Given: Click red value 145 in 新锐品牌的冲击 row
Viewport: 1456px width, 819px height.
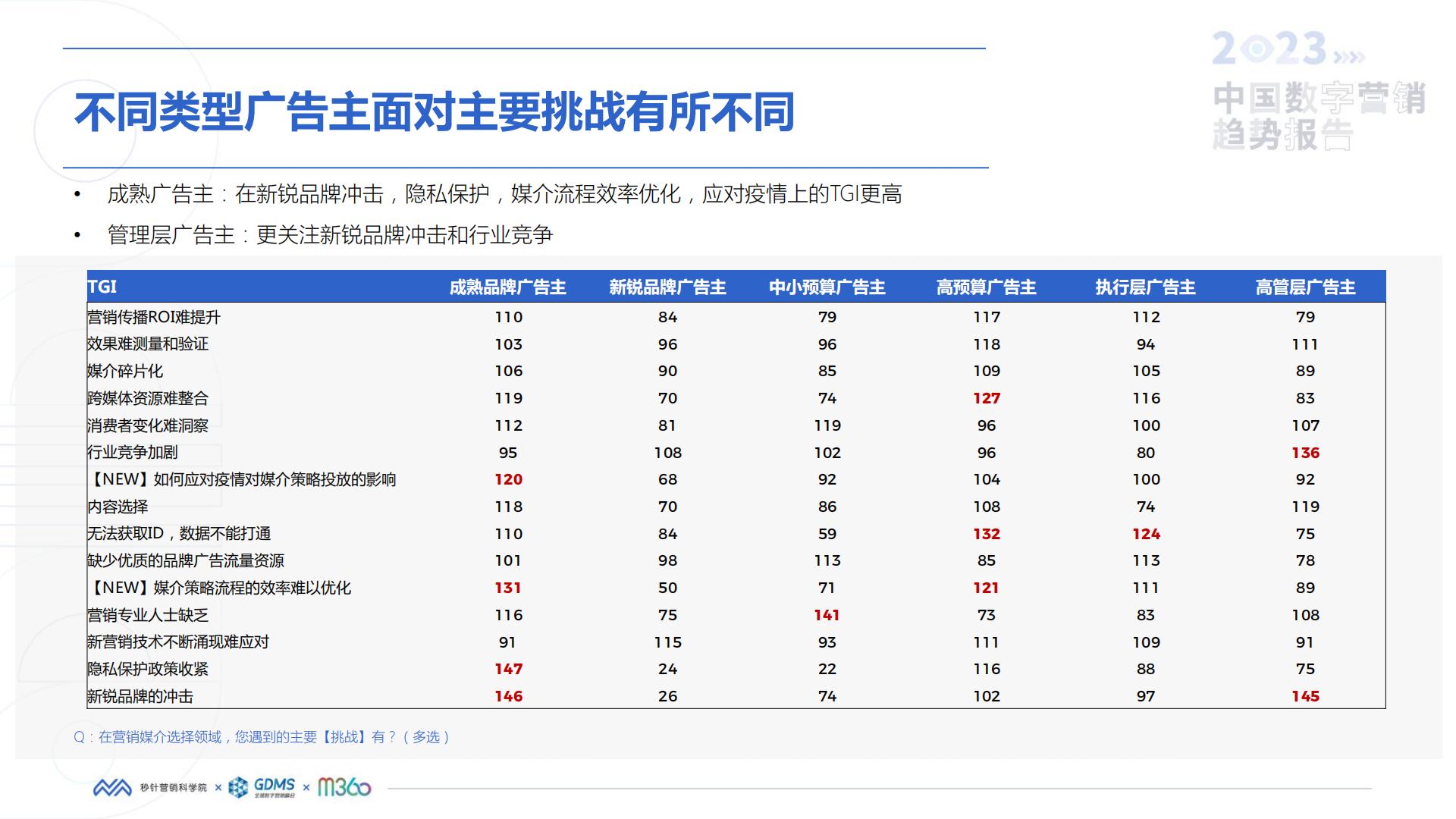Looking at the screenshot, I should click(1305, 696).
